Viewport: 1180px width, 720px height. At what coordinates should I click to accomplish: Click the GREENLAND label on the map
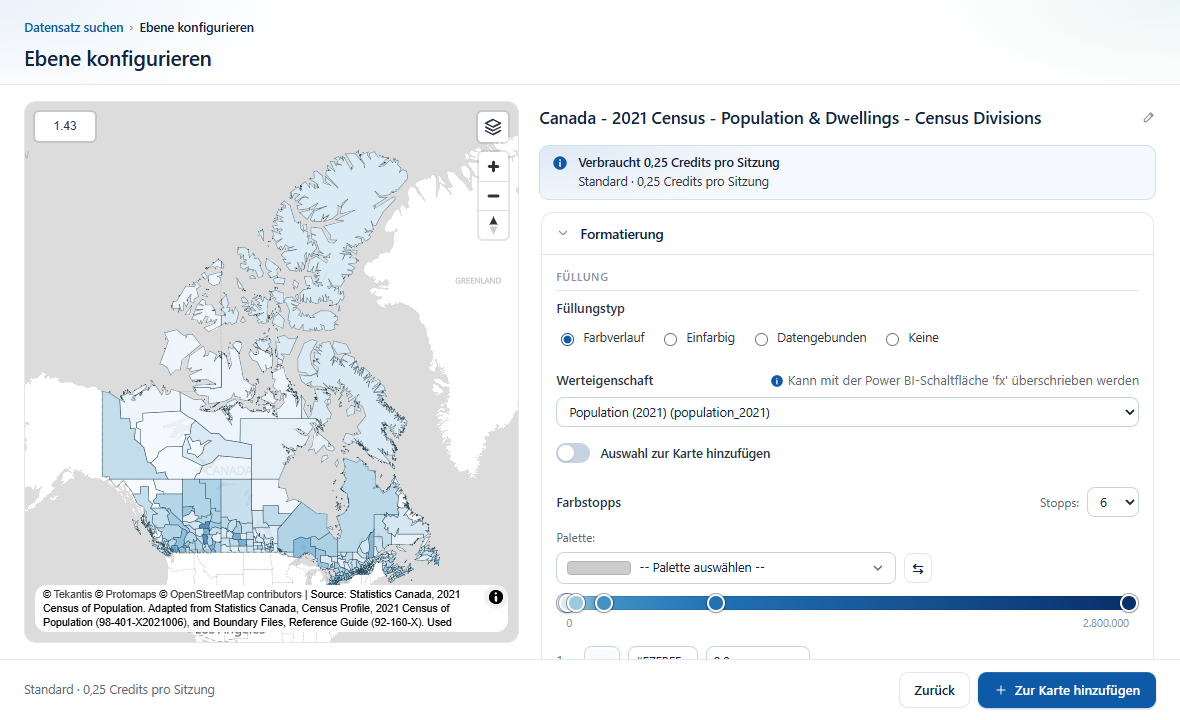tap(478, 281)
